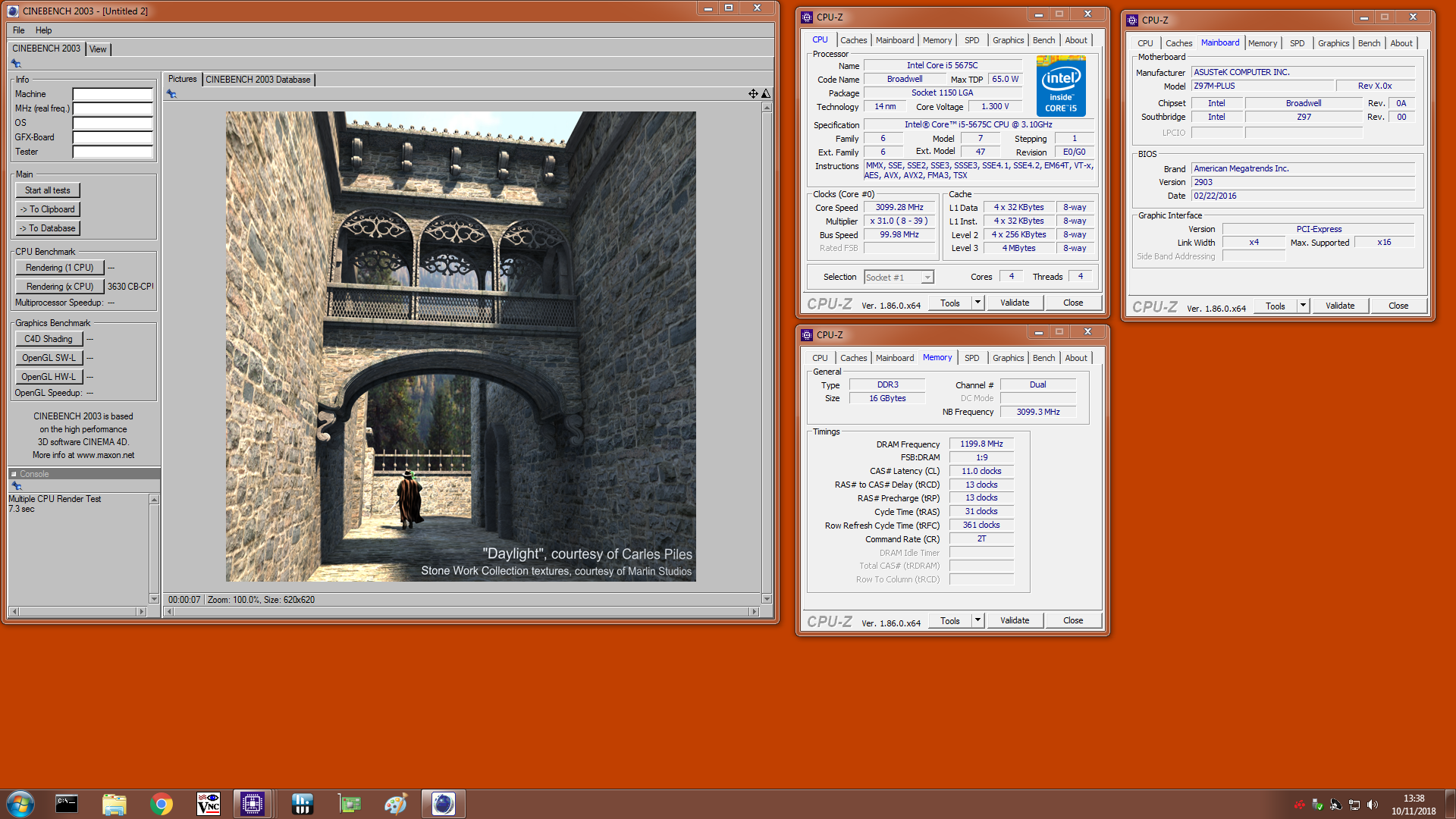Click the taskbar clock showing 13:38
This screenshot has height=819, width=1456.
tap(1414, 799)
